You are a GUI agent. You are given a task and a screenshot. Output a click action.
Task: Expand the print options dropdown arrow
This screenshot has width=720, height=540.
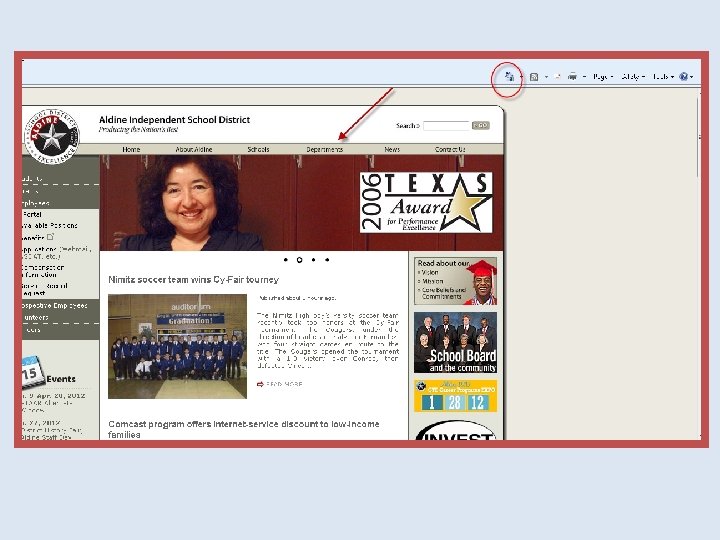(x=584, y=77)
